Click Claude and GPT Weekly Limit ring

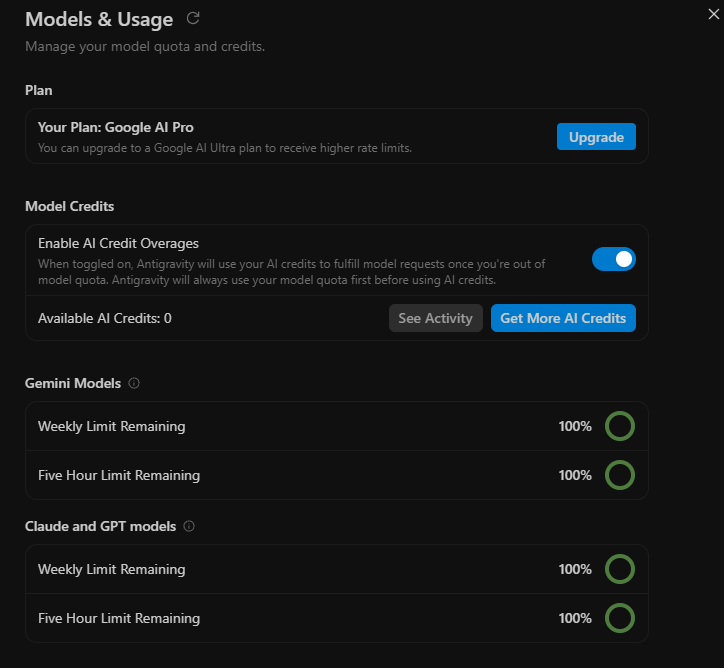tap(620, 569)
